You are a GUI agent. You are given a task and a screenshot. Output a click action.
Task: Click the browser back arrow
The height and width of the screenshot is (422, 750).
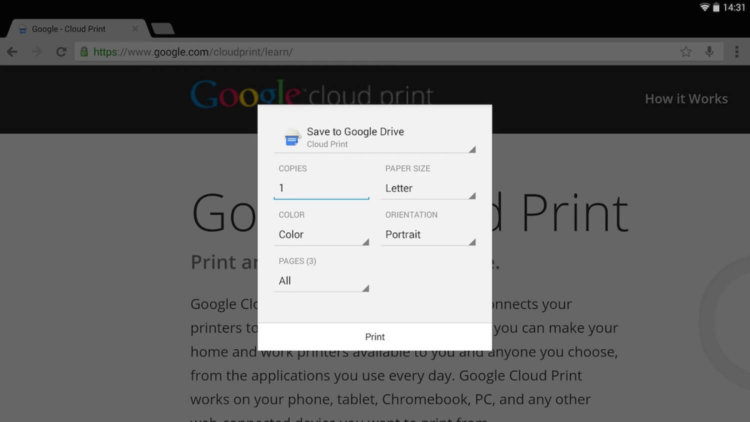pos(12,52)
